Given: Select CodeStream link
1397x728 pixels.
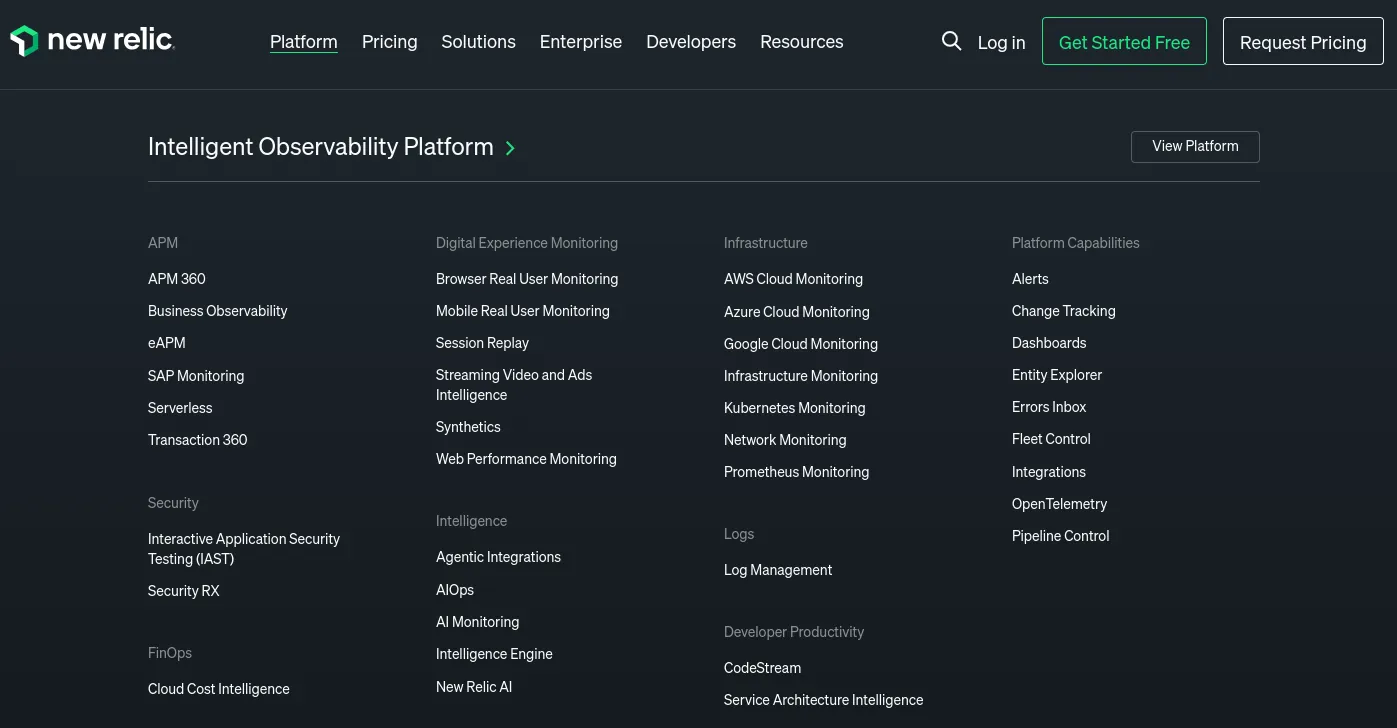Looking at the screenshot, I should tap(762, 668).
